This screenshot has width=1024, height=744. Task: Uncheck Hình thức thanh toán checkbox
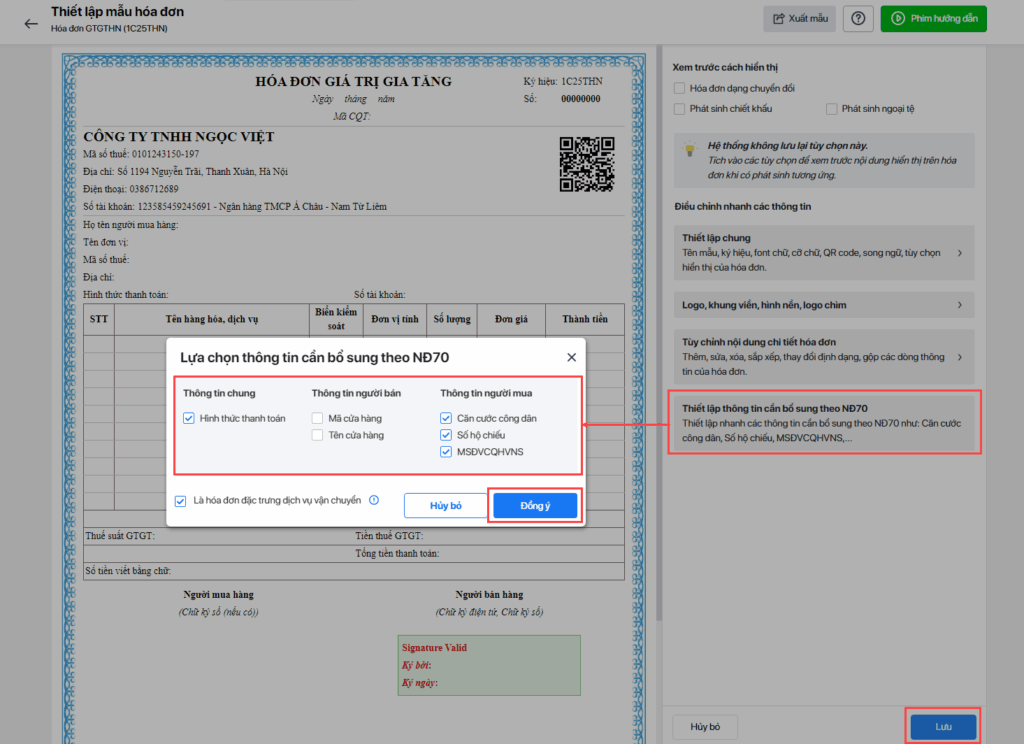(189, 418)
